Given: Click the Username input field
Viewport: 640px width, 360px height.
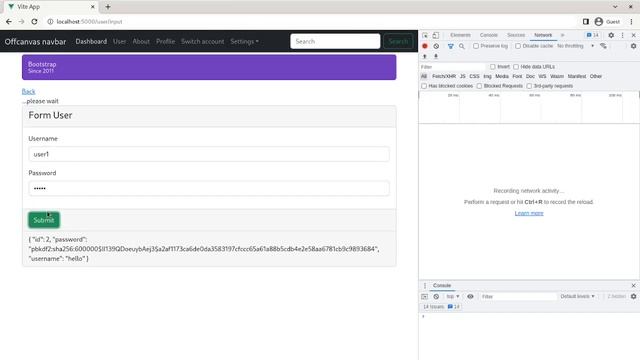Looking at the screenshot, I should pyautogui.click(x=209, y=154).
